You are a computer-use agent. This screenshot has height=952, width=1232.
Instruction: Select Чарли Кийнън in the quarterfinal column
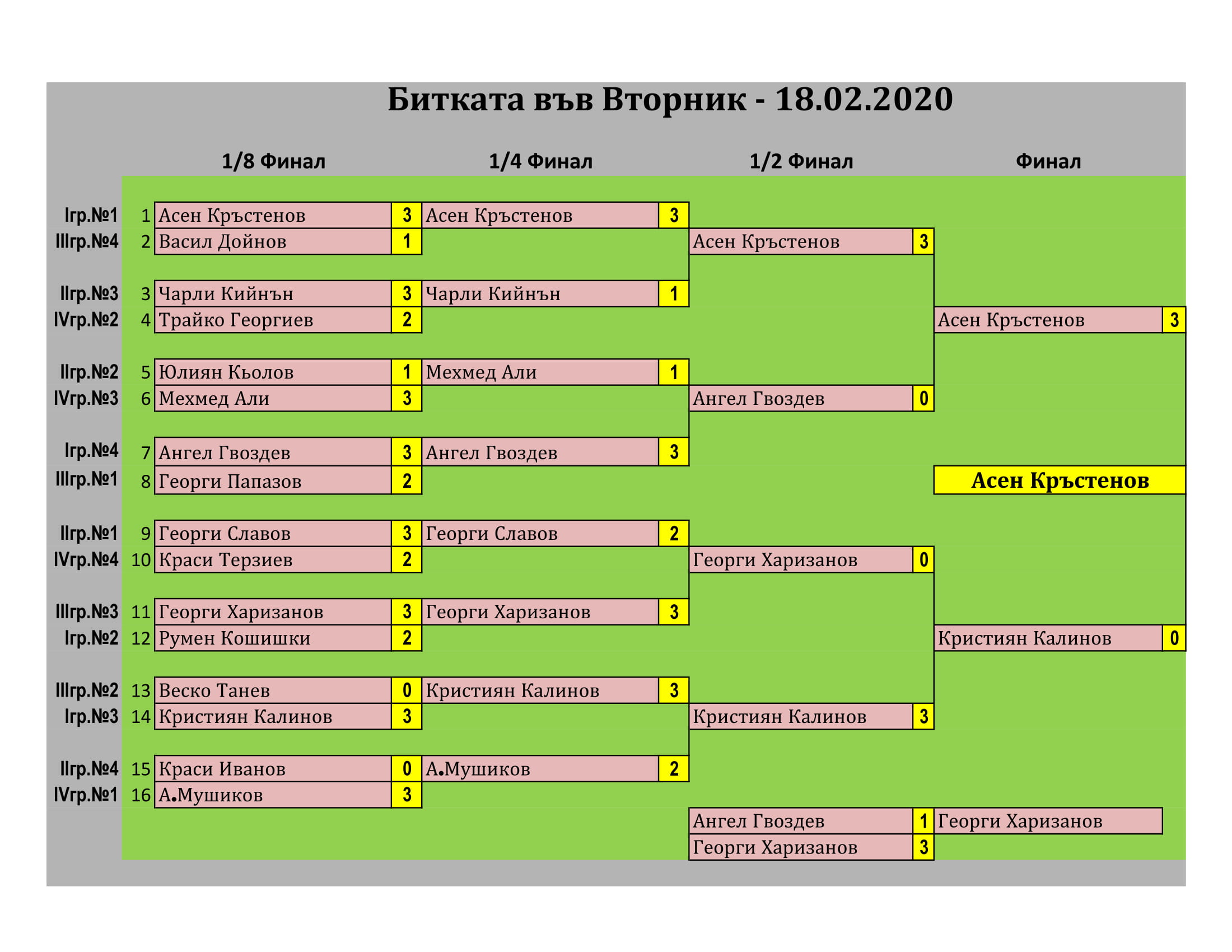(539, 294)
